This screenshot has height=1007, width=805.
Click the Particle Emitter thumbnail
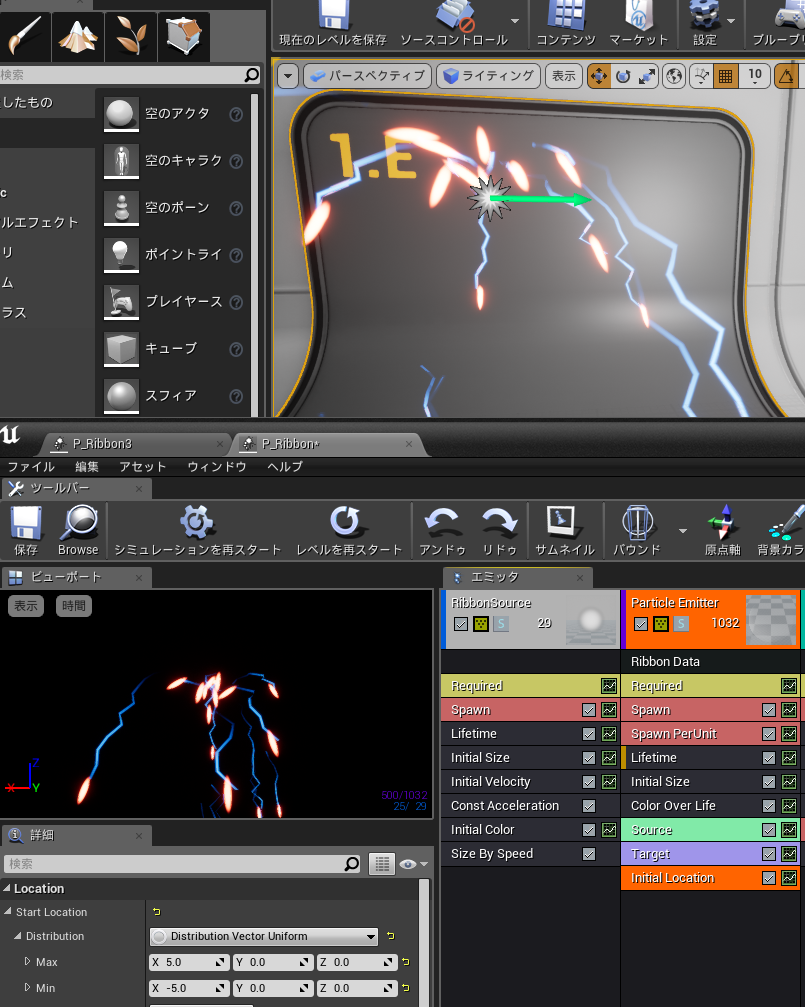coord(771,620)
